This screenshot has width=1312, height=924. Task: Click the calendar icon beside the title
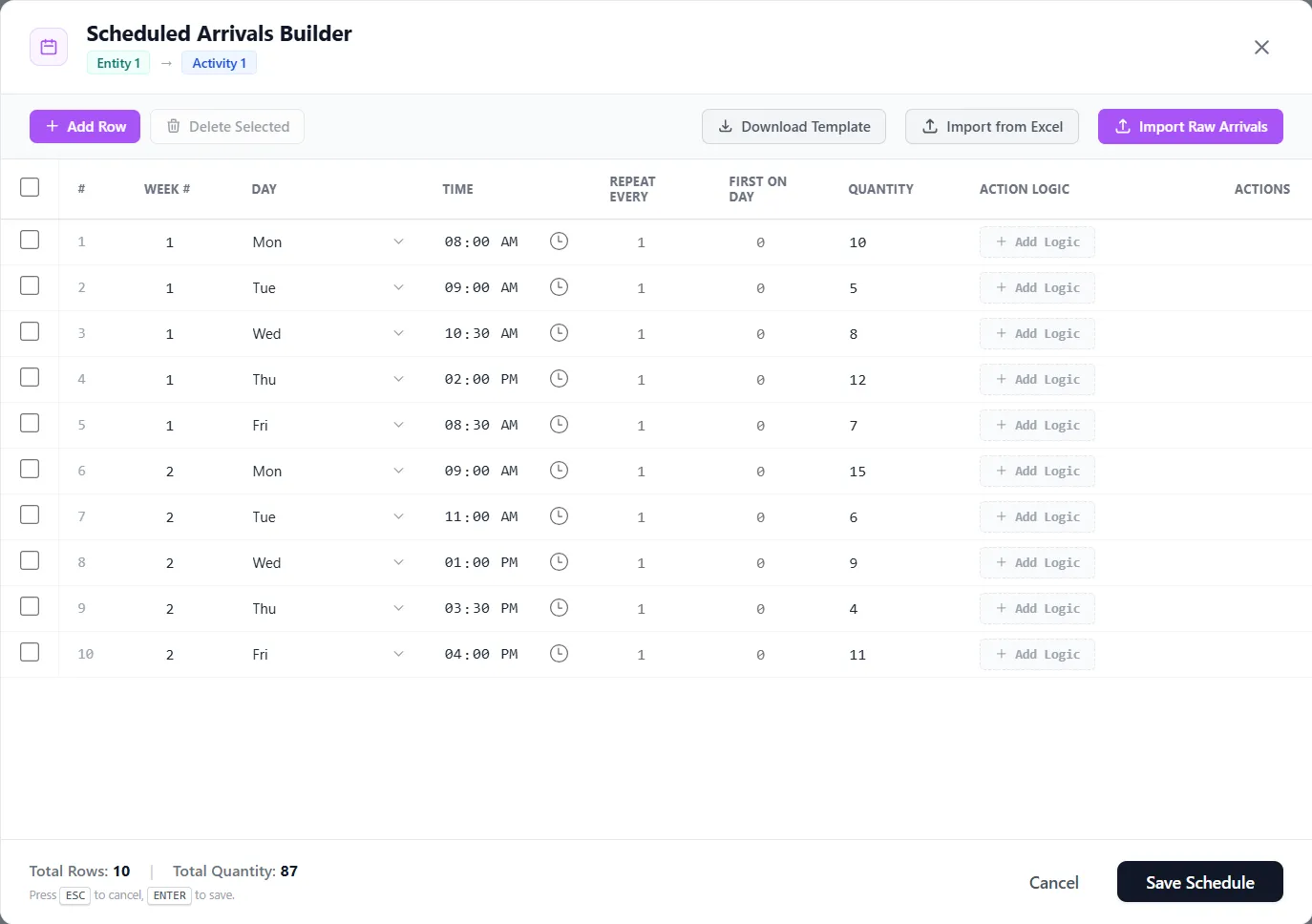pos(49,47)
